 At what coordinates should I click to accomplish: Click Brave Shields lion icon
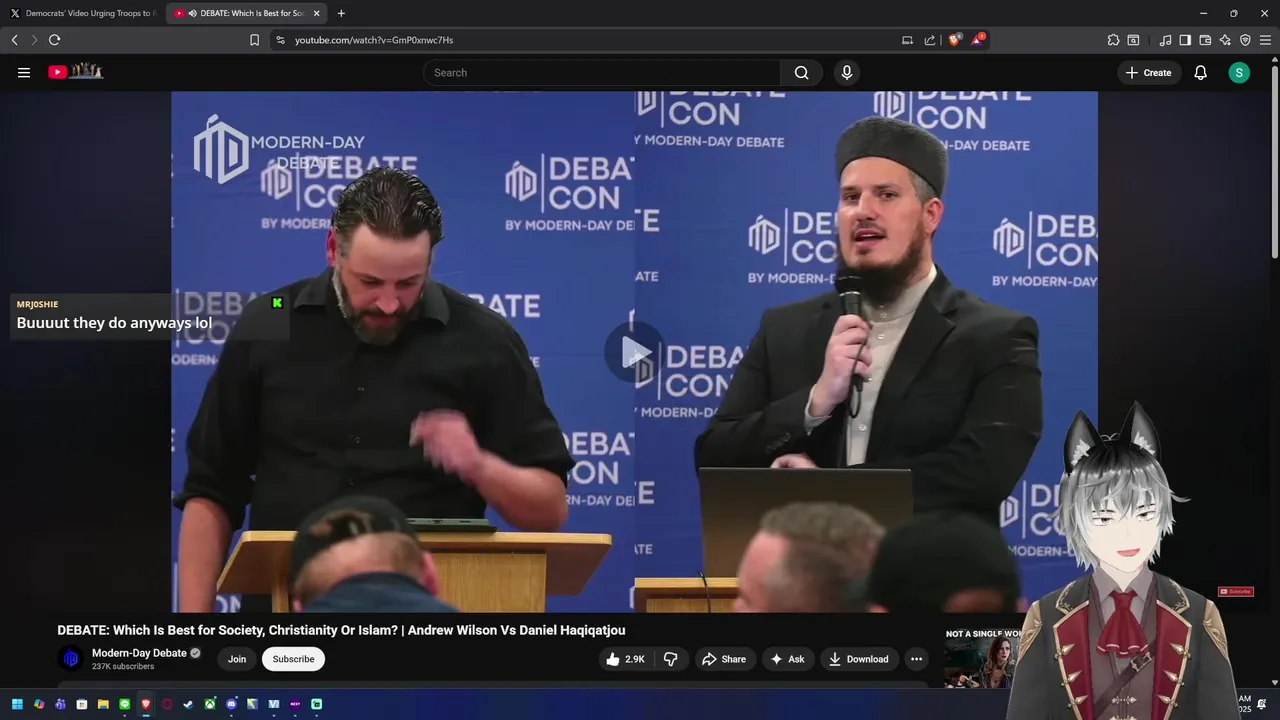click(954, 40)
